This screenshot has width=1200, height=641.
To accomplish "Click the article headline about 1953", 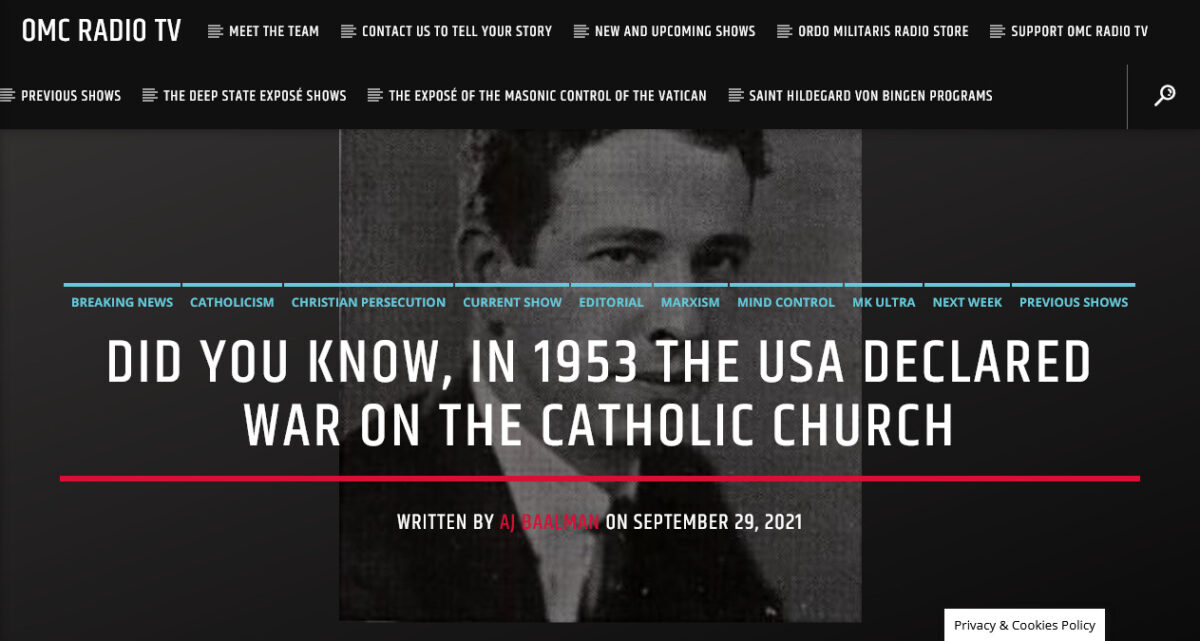I will coord(599,394).
